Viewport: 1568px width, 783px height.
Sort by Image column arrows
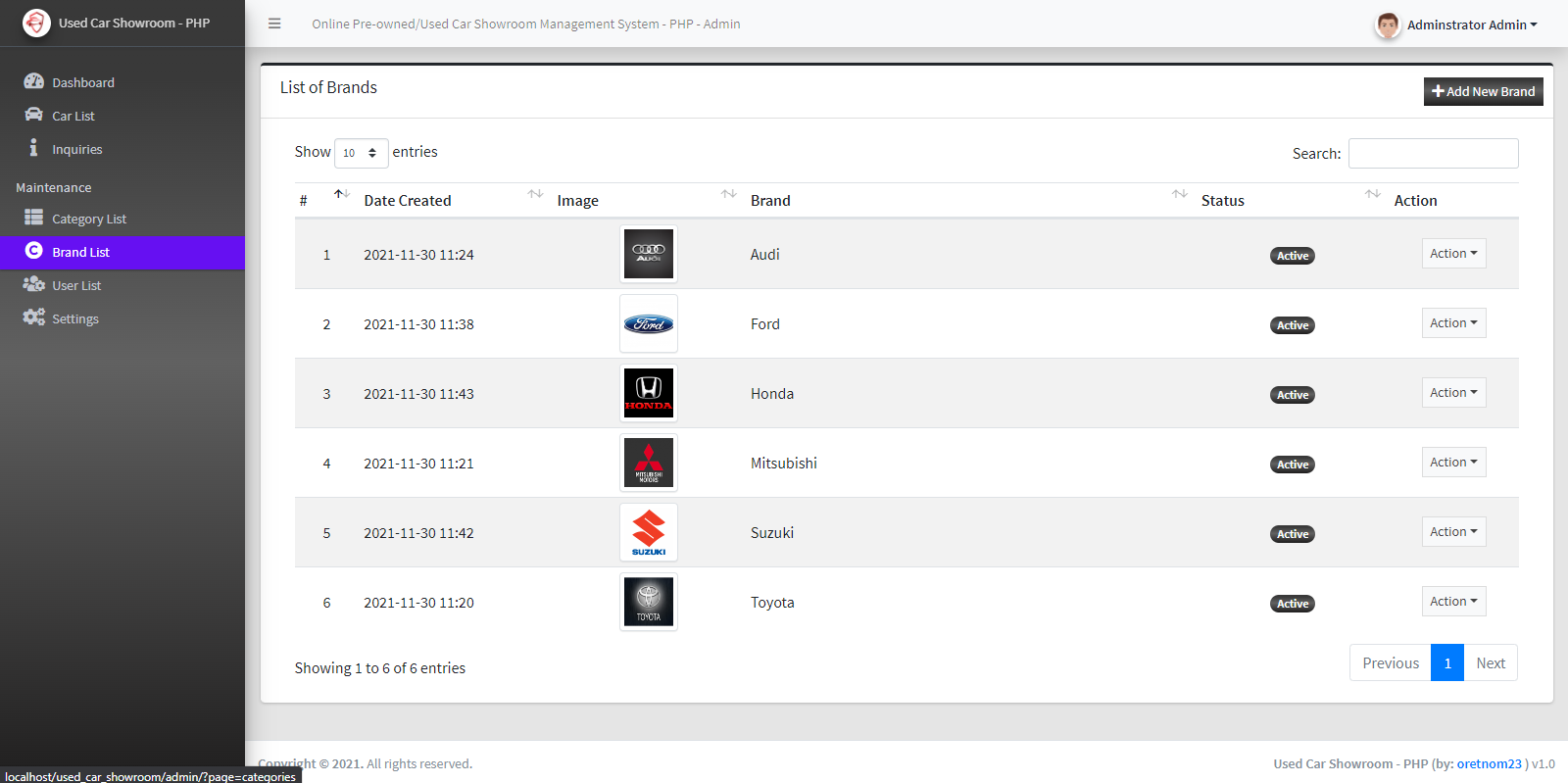click(x=729, y=194)
